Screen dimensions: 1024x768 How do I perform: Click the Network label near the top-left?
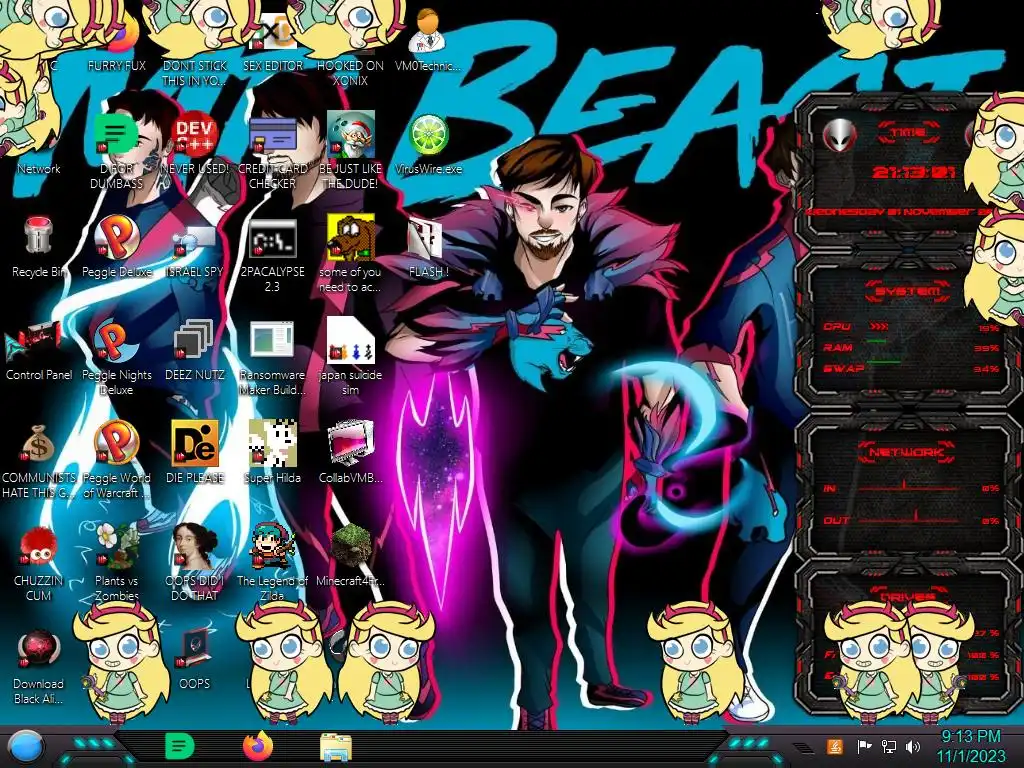[39, 168]
